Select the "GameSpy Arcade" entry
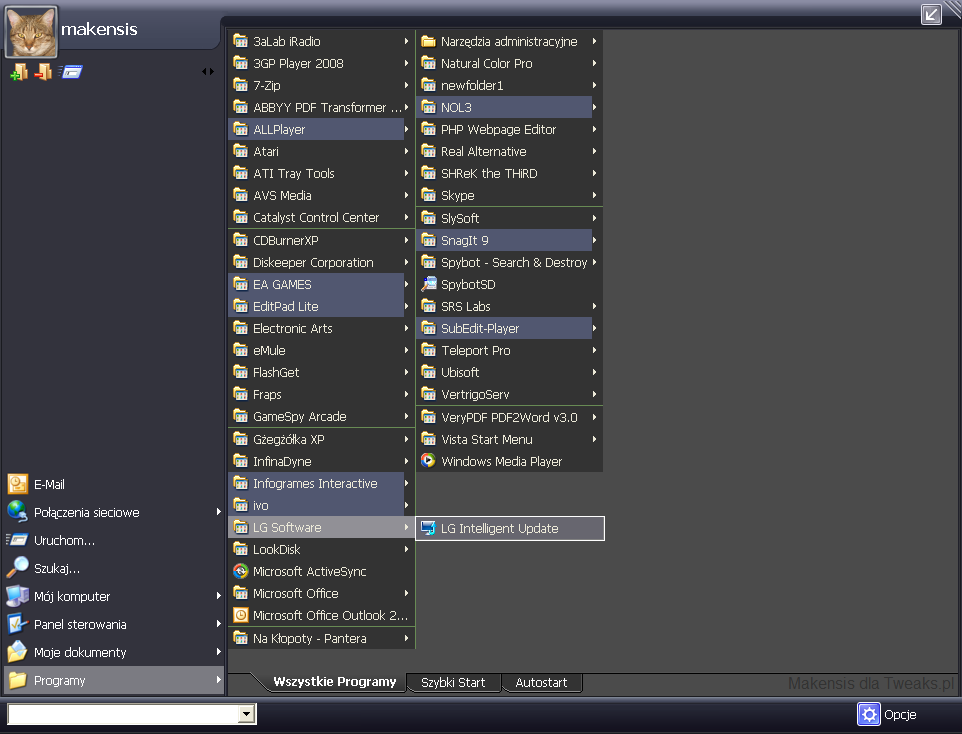The width and height of the screenshot is (962, 734). point(320,416)
